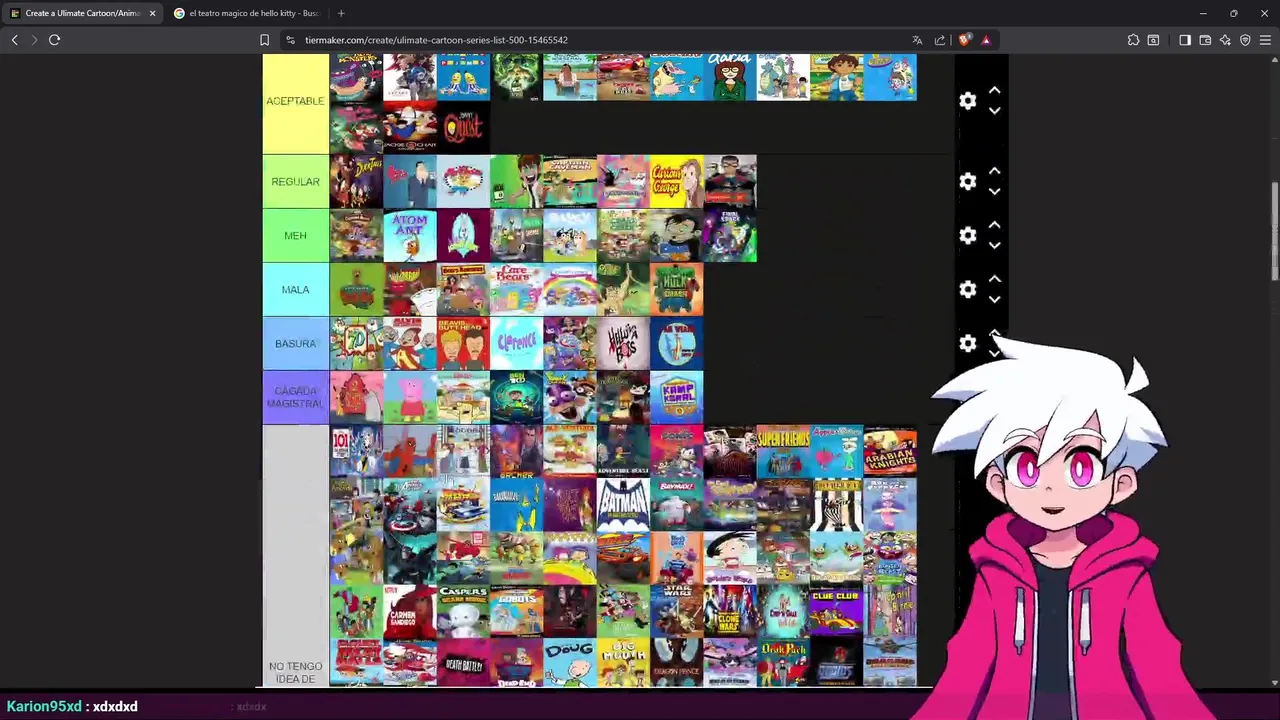Move MALA tier down with arrow
1280x720 pixels.
[994, 300]
